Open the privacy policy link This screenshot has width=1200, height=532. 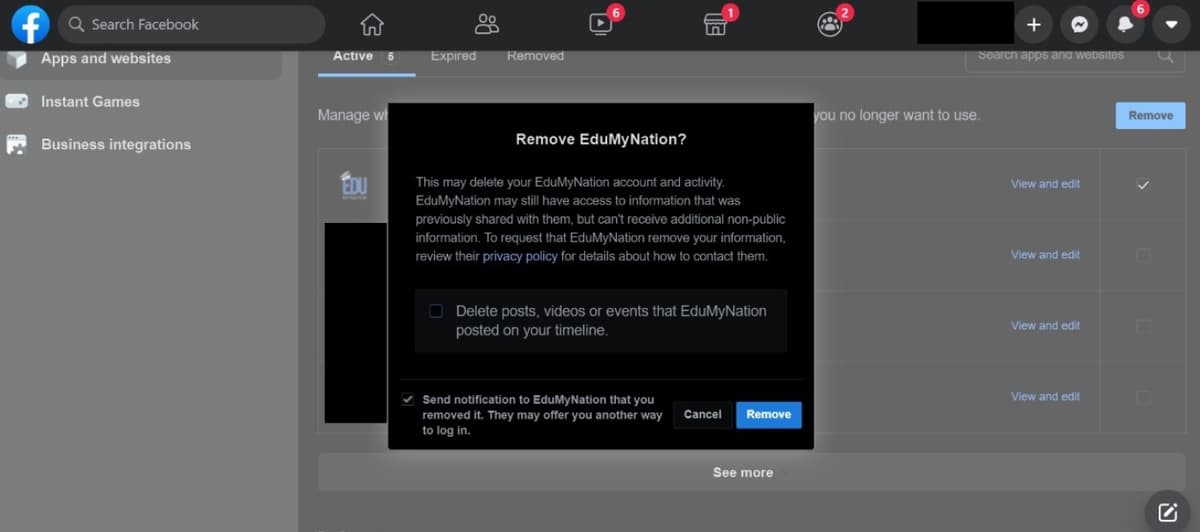(520, 257)
